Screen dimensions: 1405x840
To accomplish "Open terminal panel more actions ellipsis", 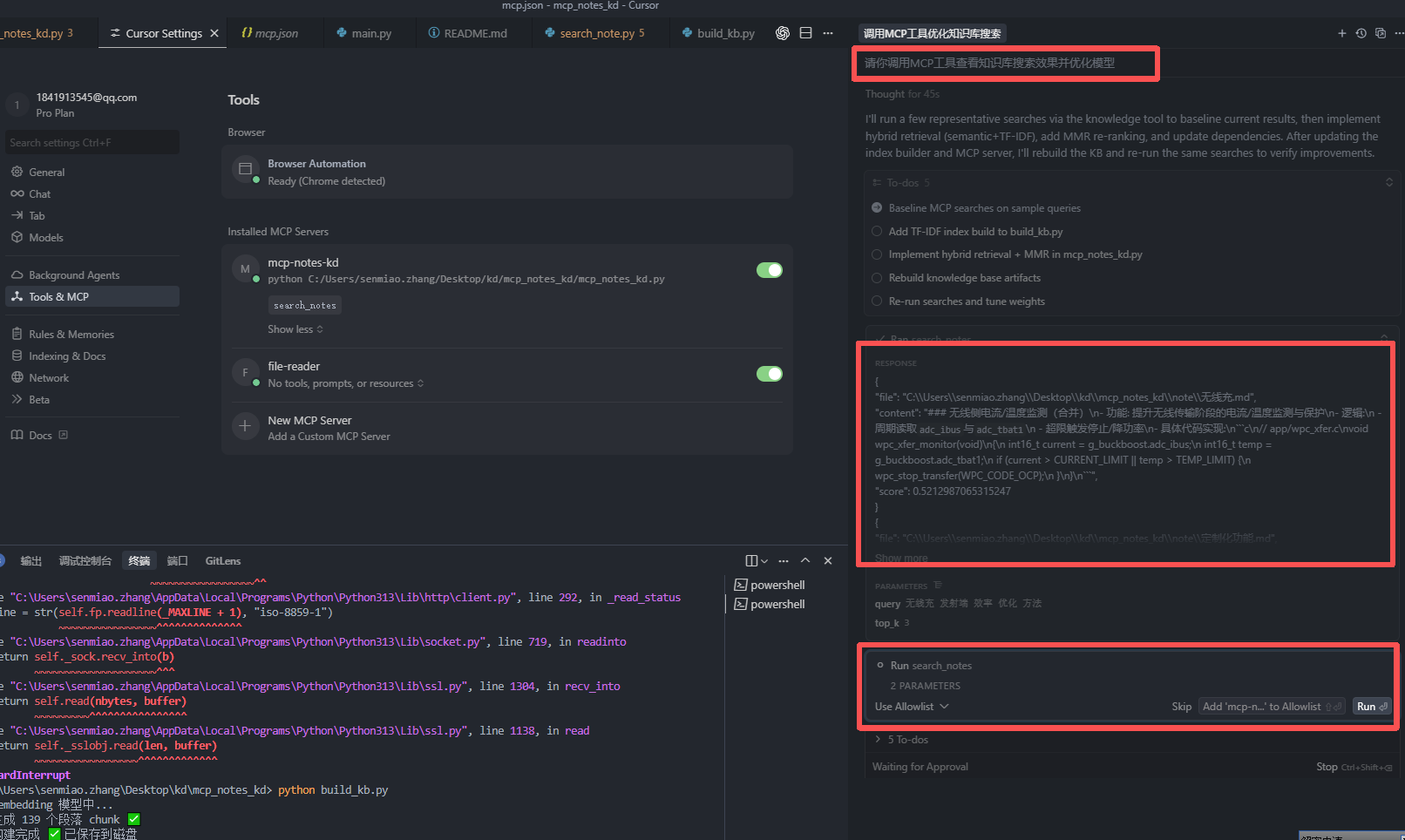I will (784, 560).
